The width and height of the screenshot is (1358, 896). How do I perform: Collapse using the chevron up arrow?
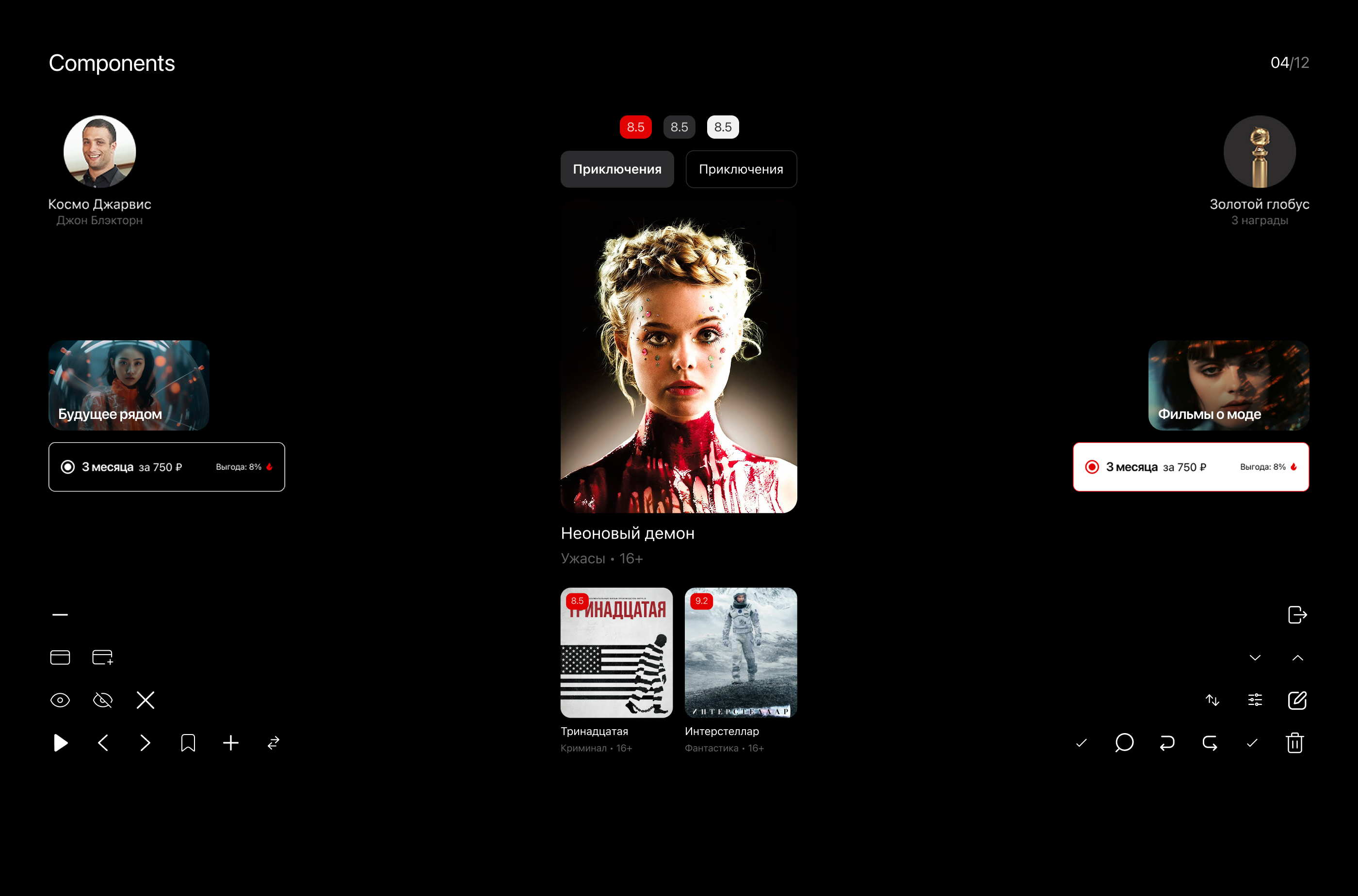click(1297, 658)
